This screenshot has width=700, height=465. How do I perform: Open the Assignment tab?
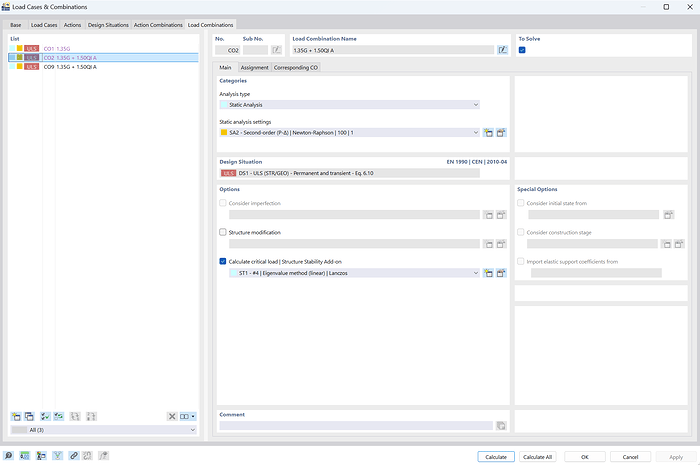click(254, 67)
